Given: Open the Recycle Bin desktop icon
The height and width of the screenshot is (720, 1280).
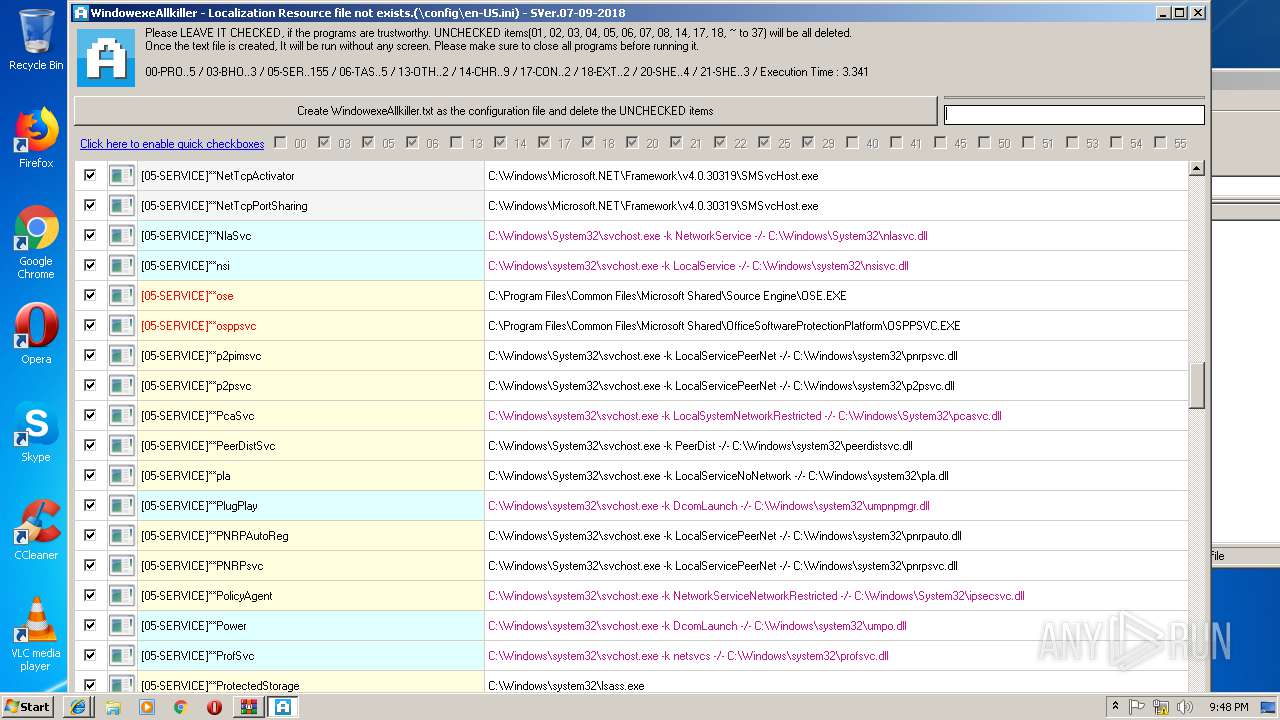Looking at the screenshot, I should point(35,40).
